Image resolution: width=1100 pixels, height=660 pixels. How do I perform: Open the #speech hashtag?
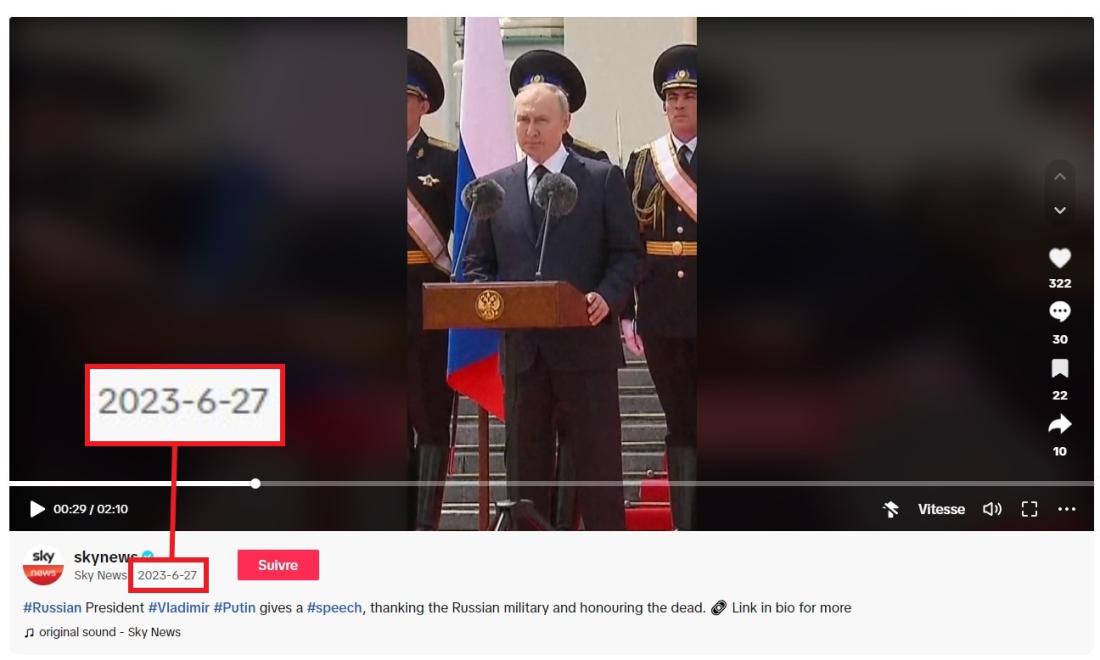[335, 607]
